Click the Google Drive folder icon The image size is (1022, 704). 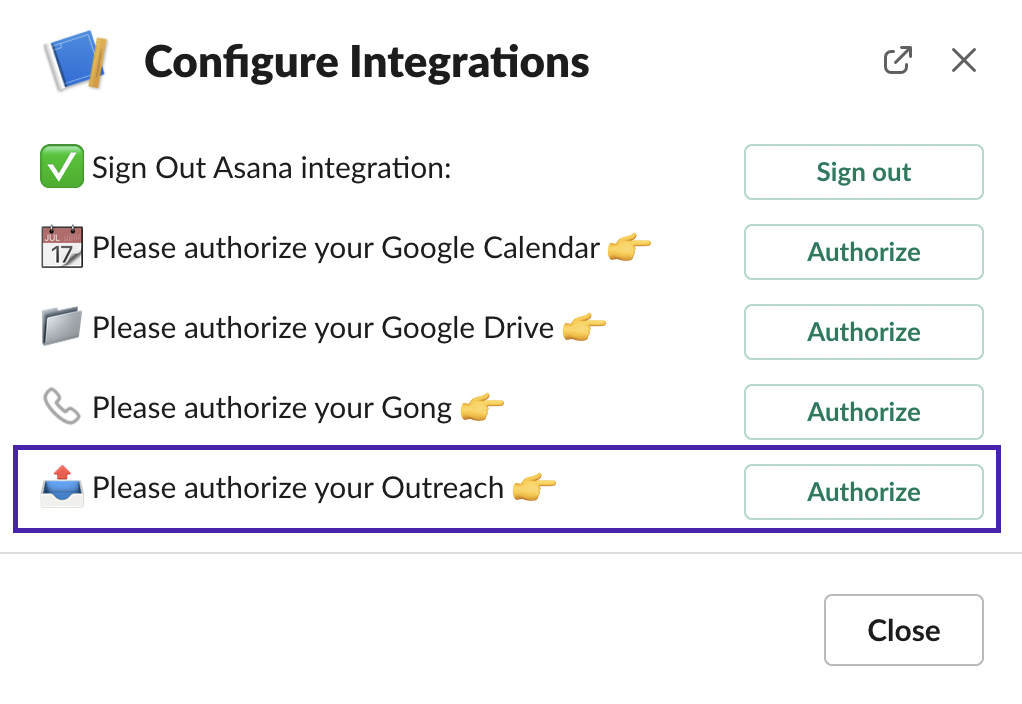tap(62, 327)
